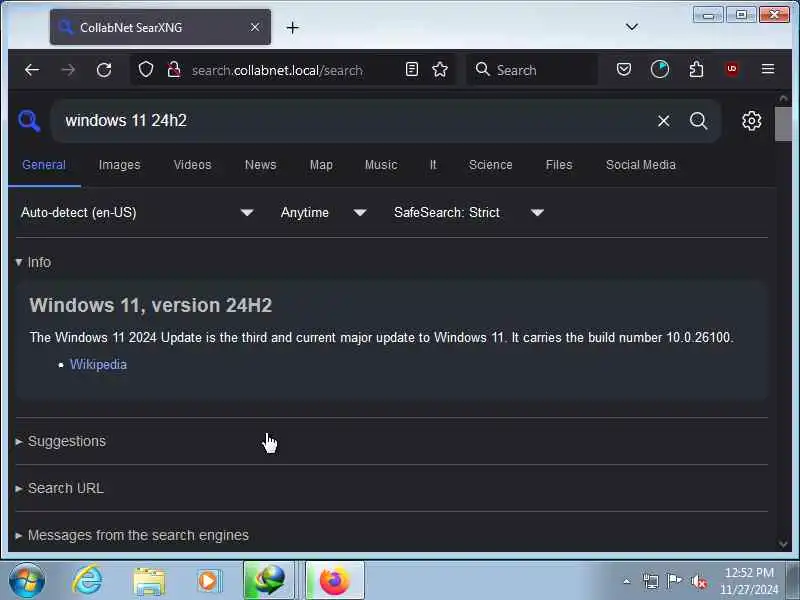
Task: Expand the Suggestions section
Action: coord(61,441)
